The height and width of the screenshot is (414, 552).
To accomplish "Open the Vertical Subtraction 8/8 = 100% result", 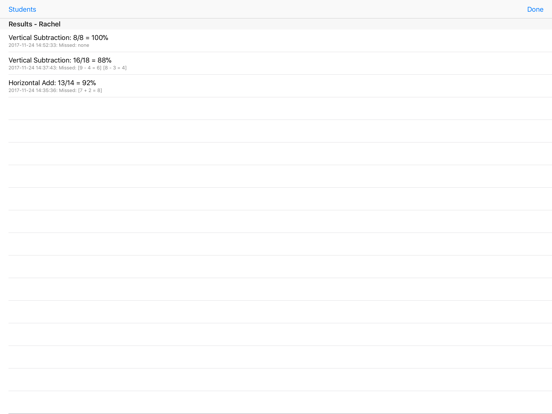I will pos(276,41).
